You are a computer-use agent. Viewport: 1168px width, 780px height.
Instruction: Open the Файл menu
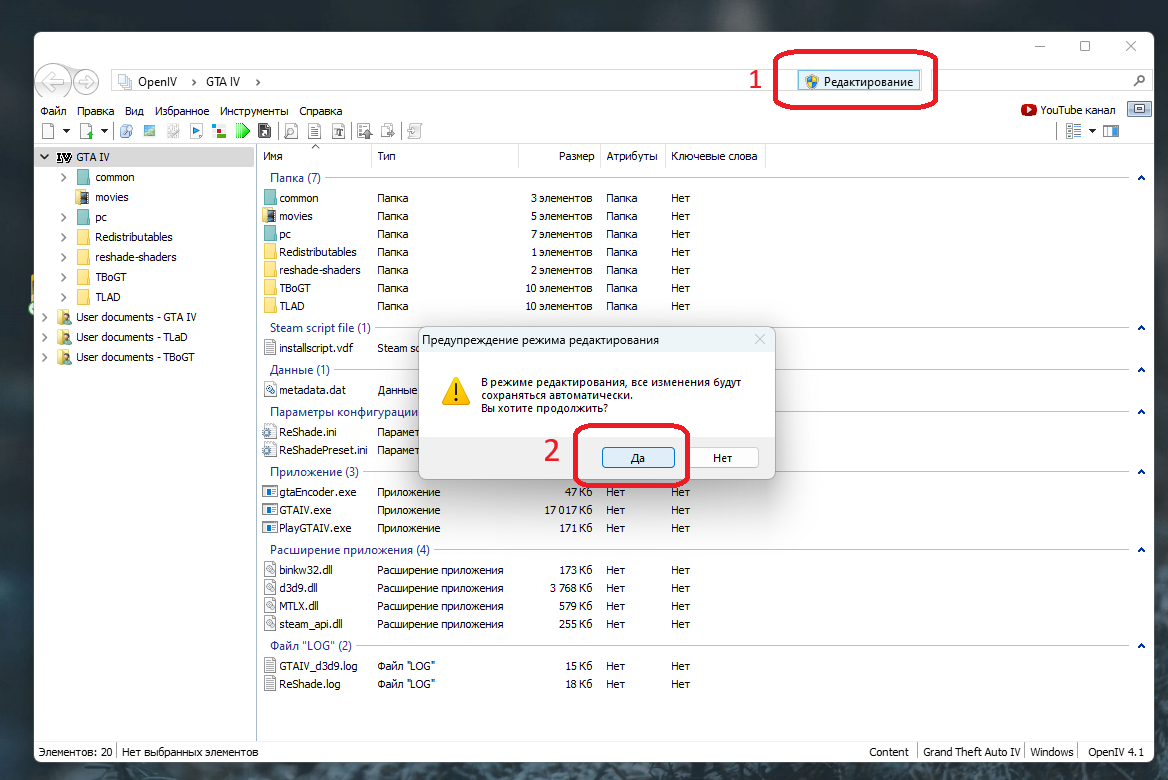click(53, 111)
